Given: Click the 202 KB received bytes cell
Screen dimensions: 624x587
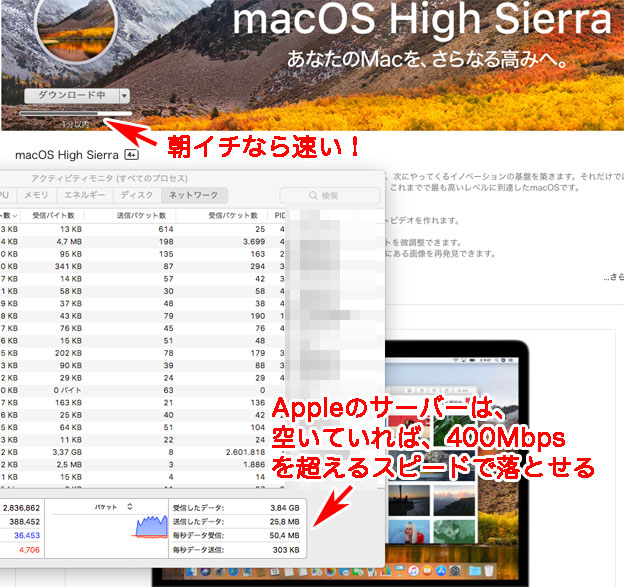Looking at the screenshot, I should point(68,353).
